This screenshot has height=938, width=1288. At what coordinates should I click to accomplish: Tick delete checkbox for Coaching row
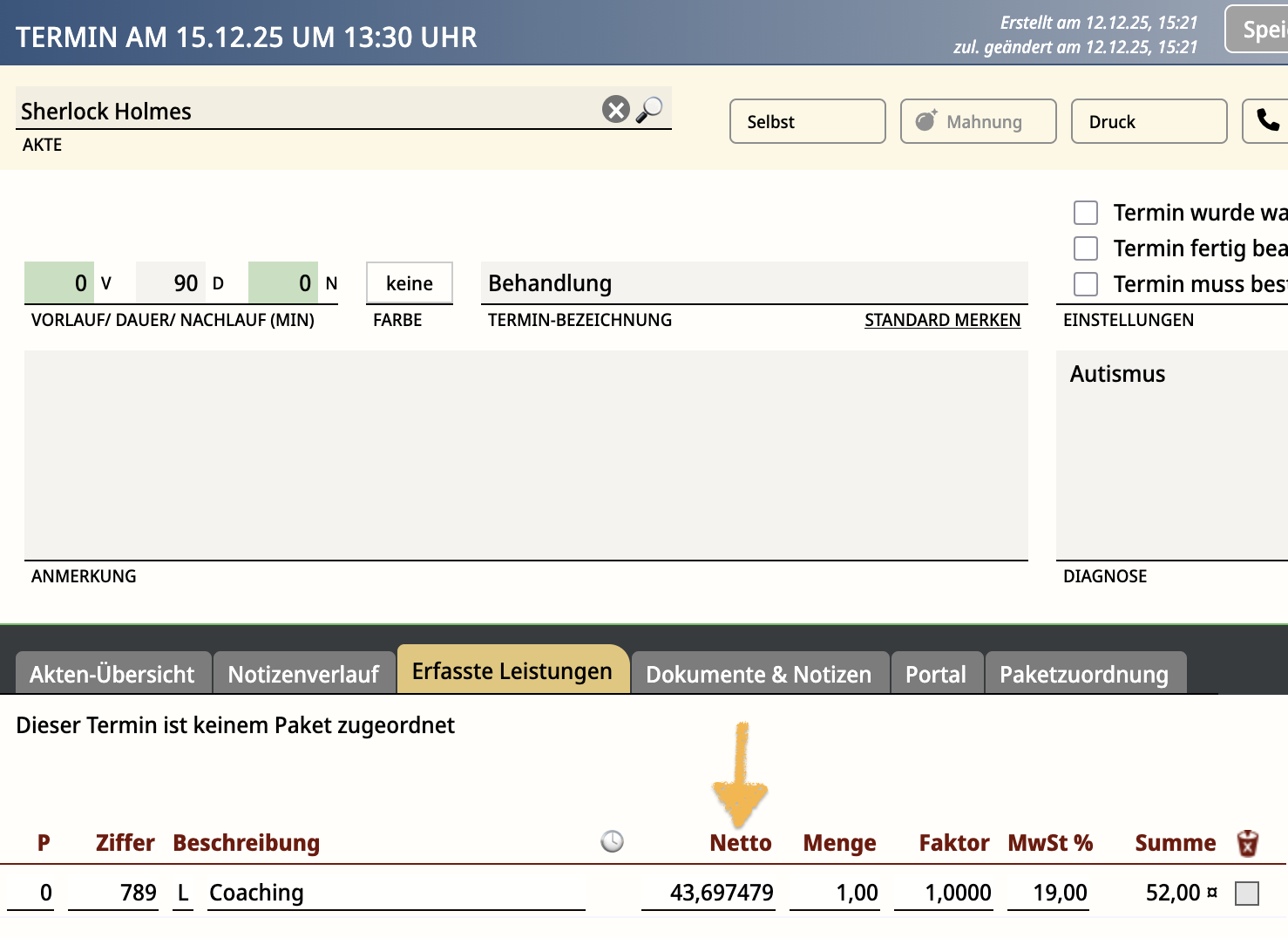pyautogui.click(x=1247, y=894)
